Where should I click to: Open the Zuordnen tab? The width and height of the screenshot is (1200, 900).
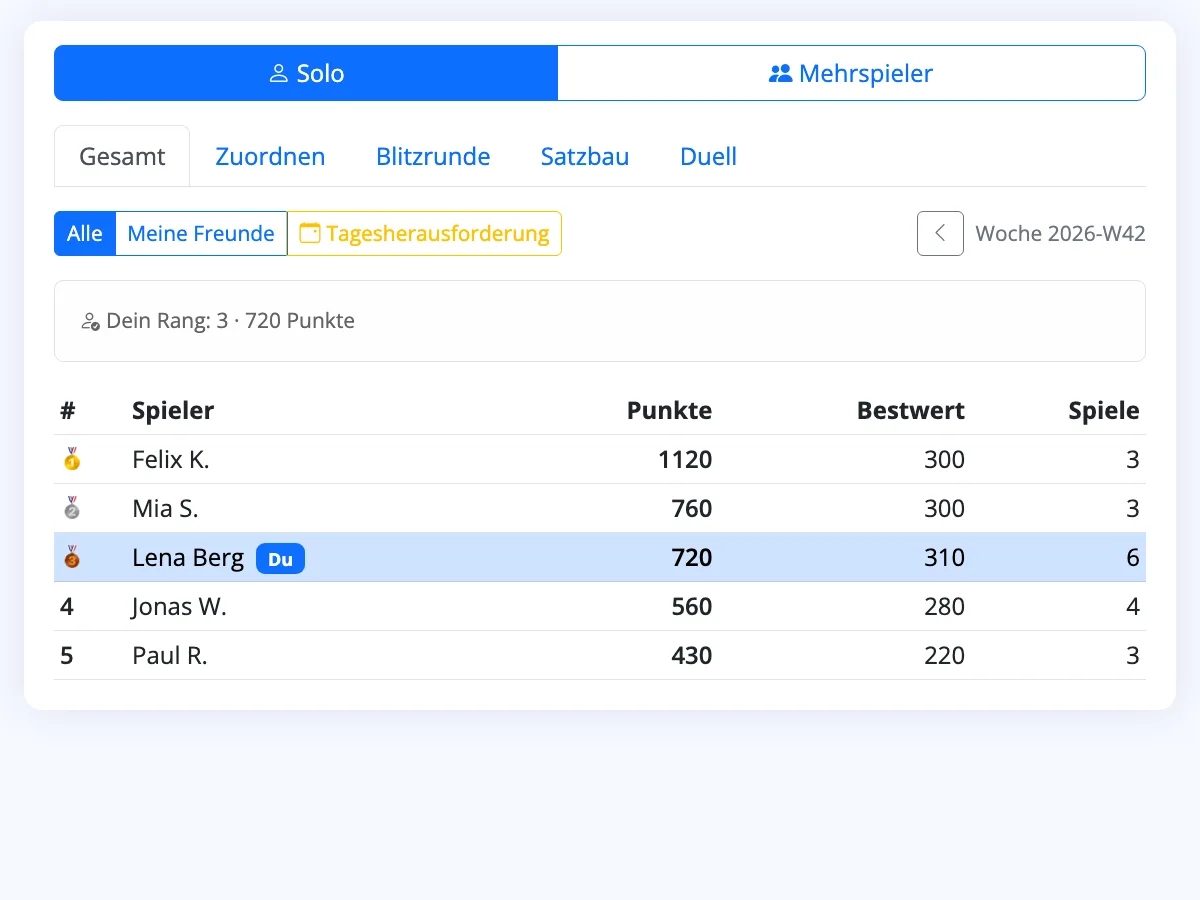tap(270, 156)
